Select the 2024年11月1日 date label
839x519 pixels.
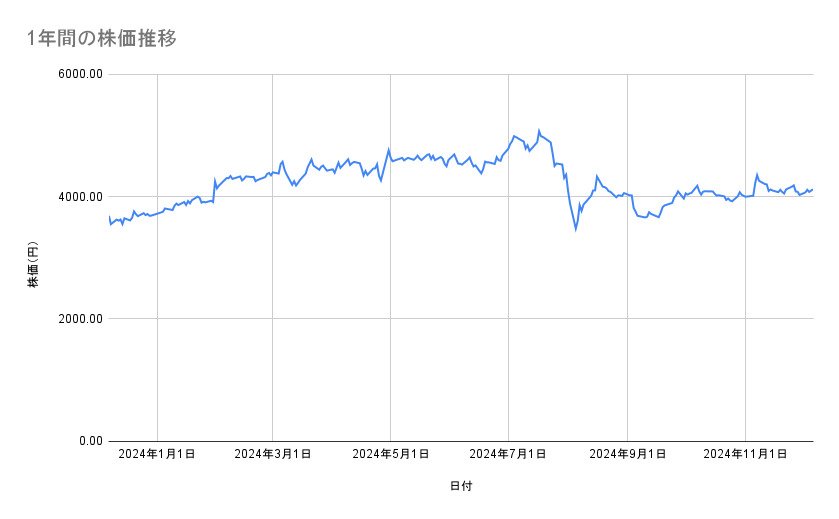coord(744,454)
